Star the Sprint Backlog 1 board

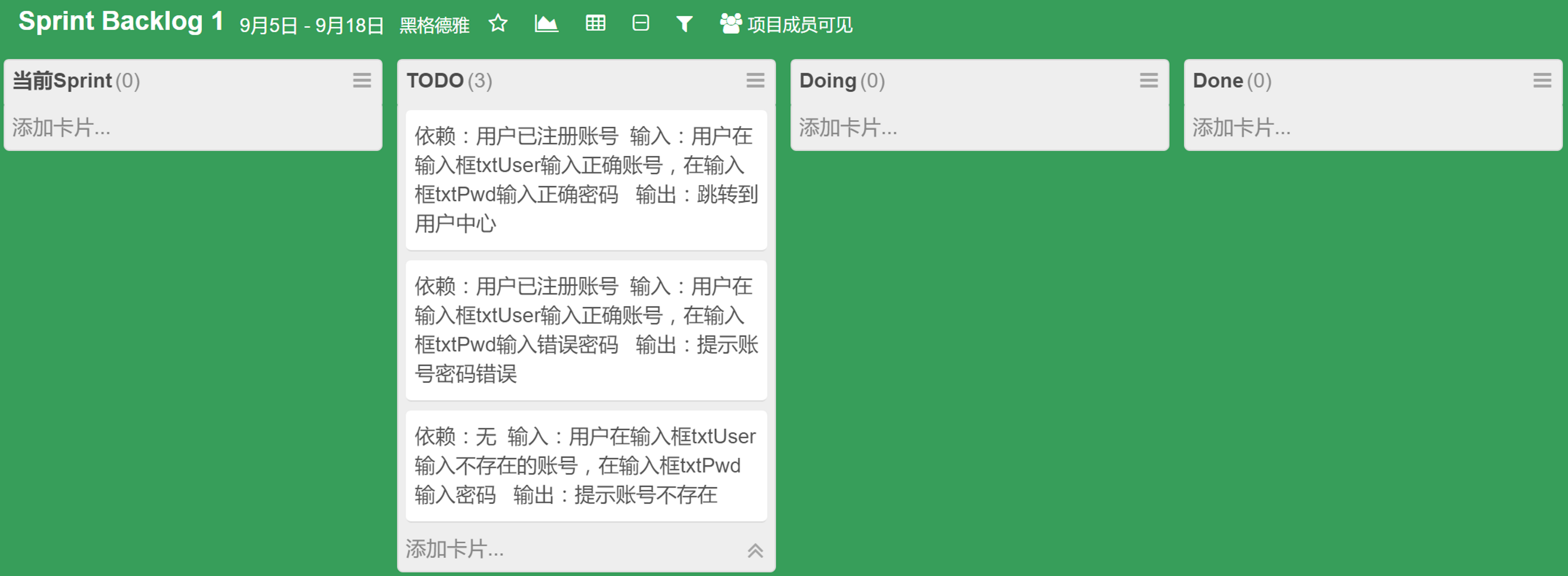tap(498, 24)
